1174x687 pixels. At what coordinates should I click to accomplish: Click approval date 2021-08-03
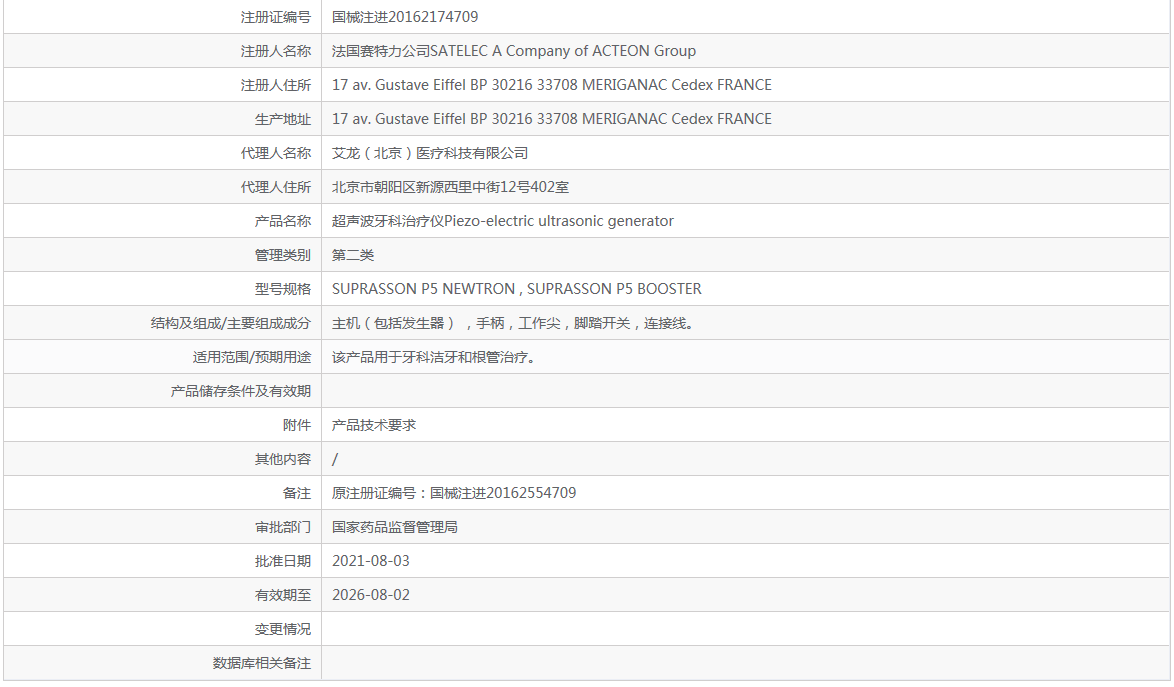click(371, 561)
